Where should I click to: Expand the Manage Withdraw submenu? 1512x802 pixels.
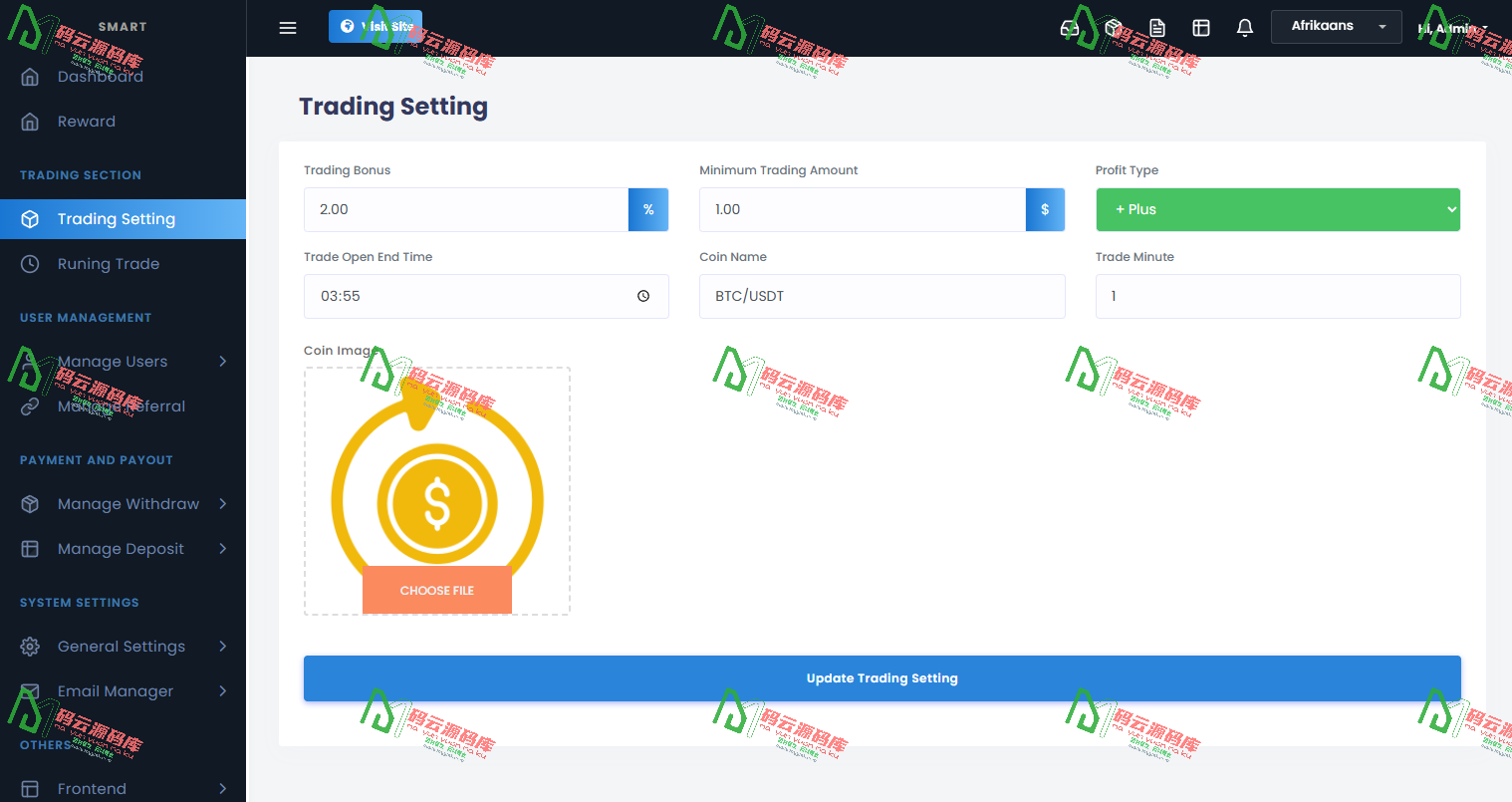pyautogui.click(x=223, y=504)
